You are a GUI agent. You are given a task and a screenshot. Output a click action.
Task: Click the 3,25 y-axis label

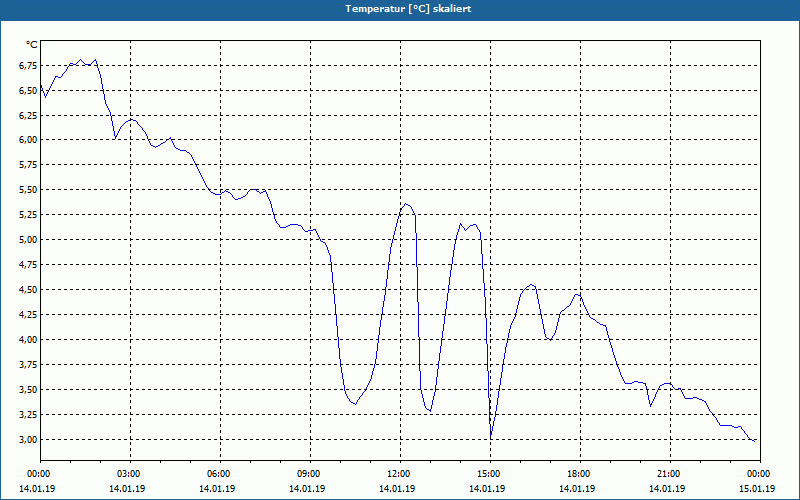(x=28, y=415)
